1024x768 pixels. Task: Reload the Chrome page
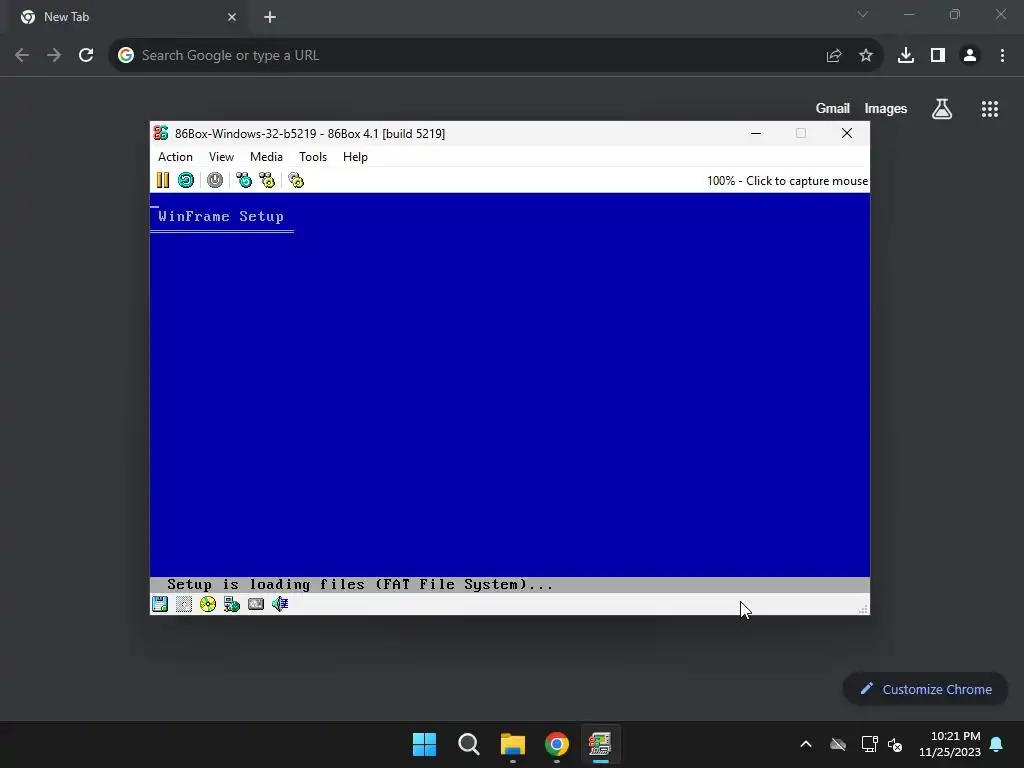[86, 55]
